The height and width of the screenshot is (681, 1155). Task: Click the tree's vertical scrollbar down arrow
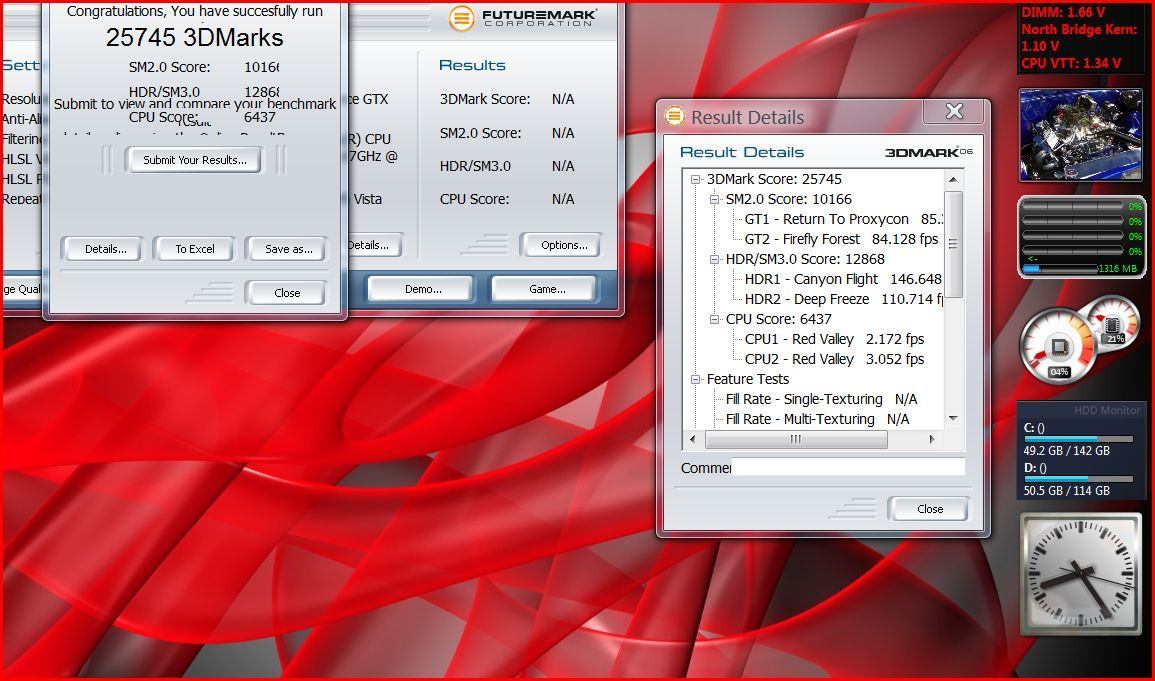(x=952, y=419)
